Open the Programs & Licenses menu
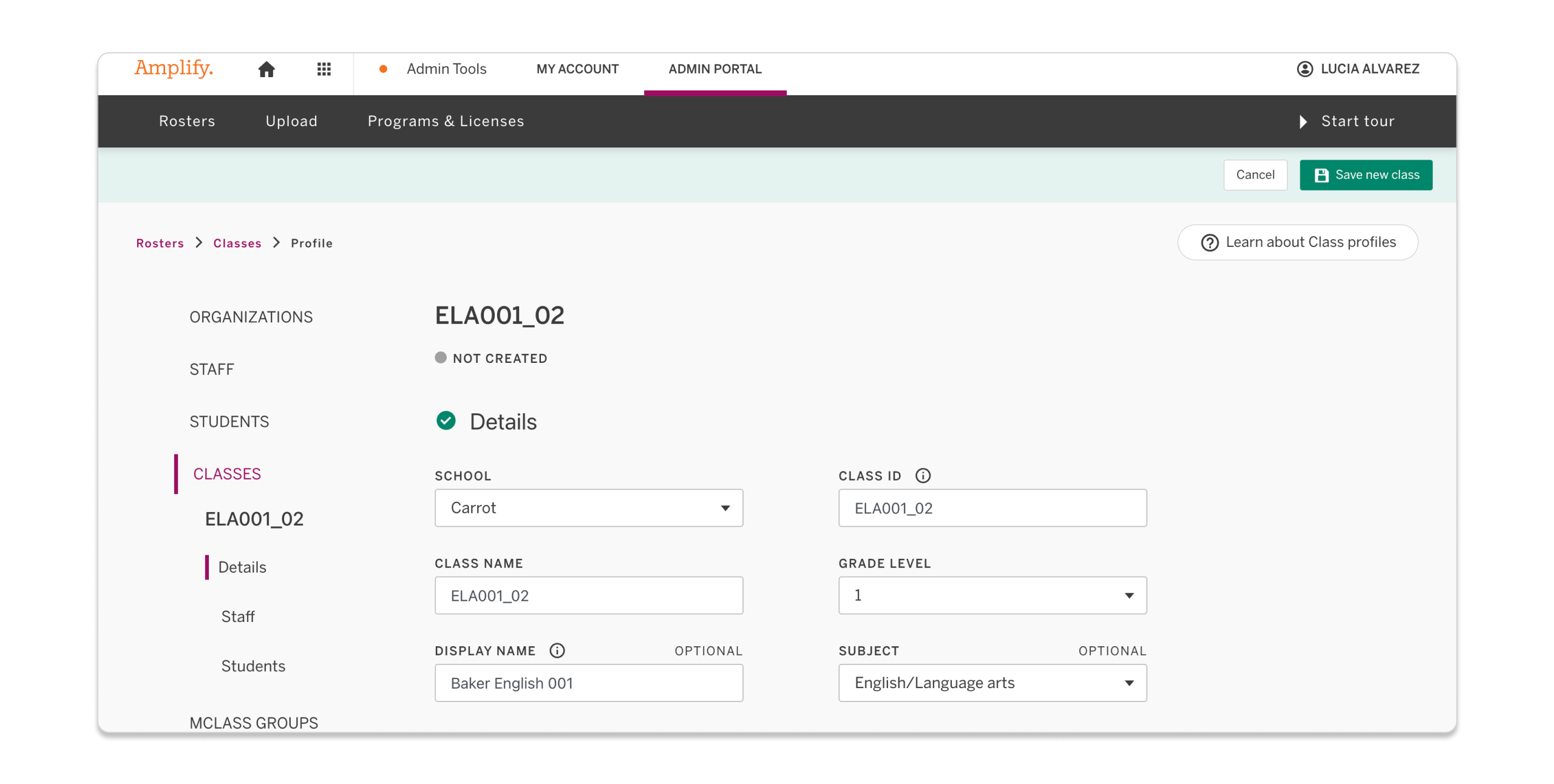This screenshot has height=784, width=1554. (x=446, y=121)
